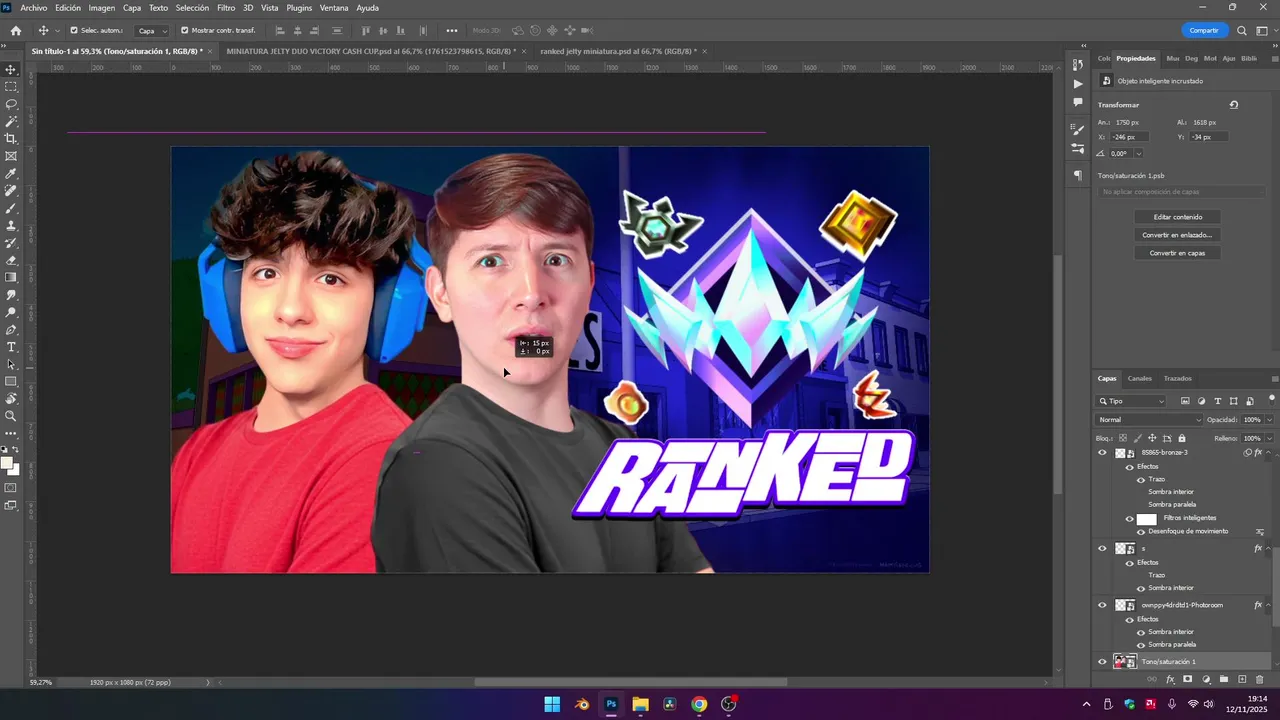Open the Paragraph panel icon
This screenshot has height=720, width=1280.
point(1077,175)
